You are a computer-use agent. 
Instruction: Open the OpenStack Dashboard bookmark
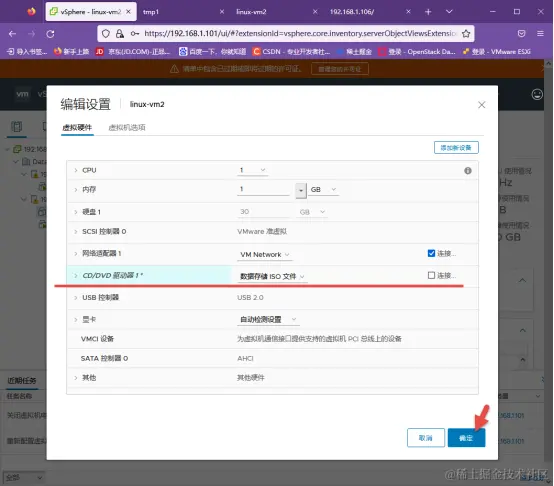[x=417, y=52]
